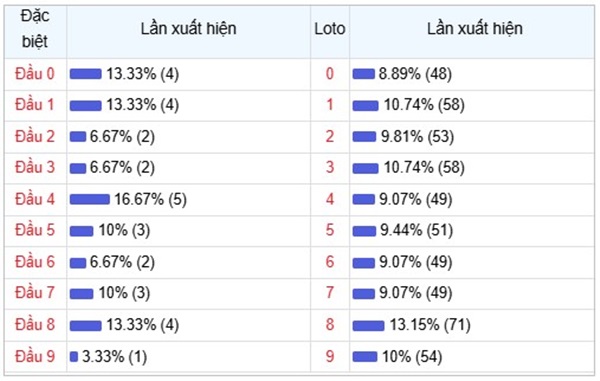Click Loto number 0
Viewport: 600px width, 381px height.
[330, 74]
